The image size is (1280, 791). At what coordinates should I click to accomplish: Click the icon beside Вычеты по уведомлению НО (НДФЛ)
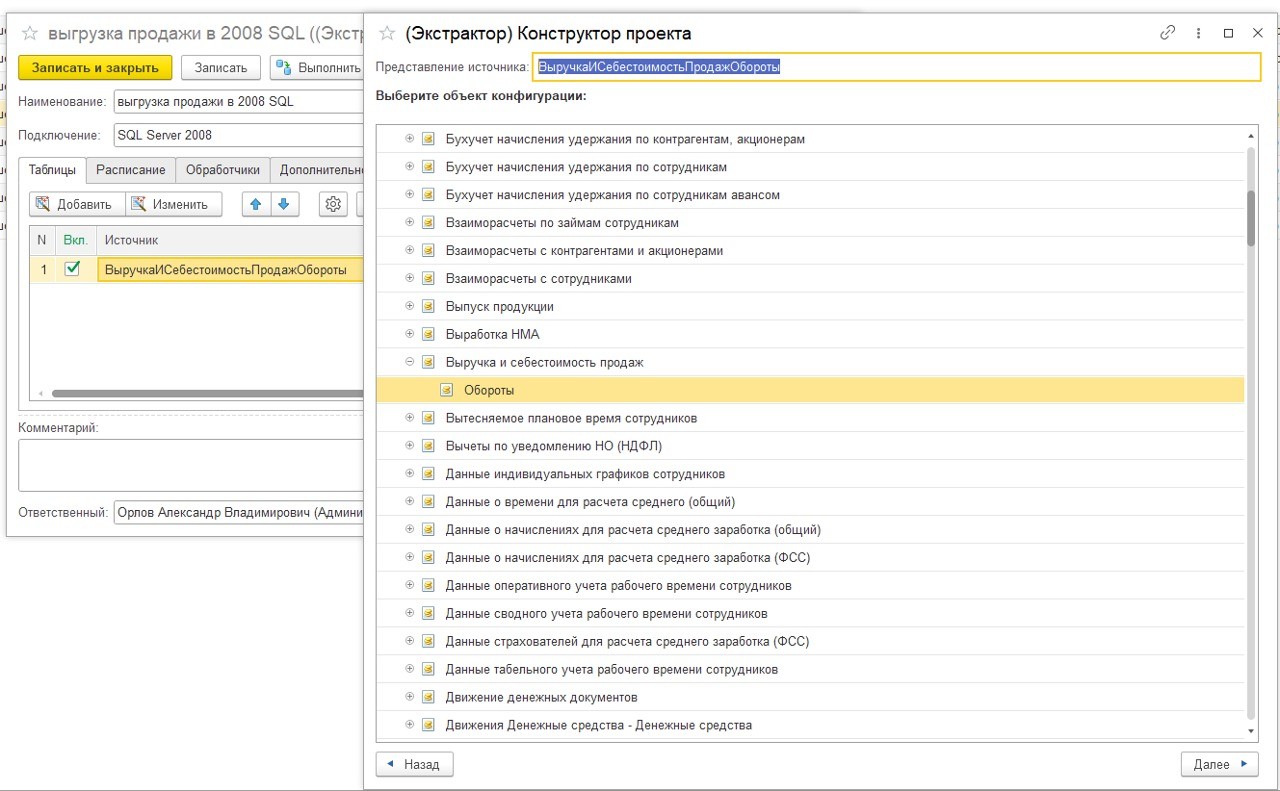(x=428, y=446)
